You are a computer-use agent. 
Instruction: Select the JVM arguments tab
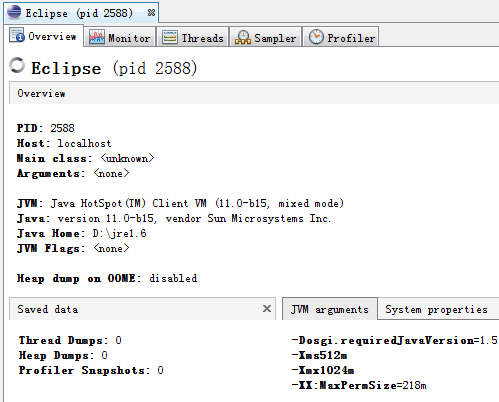point(330,309)
